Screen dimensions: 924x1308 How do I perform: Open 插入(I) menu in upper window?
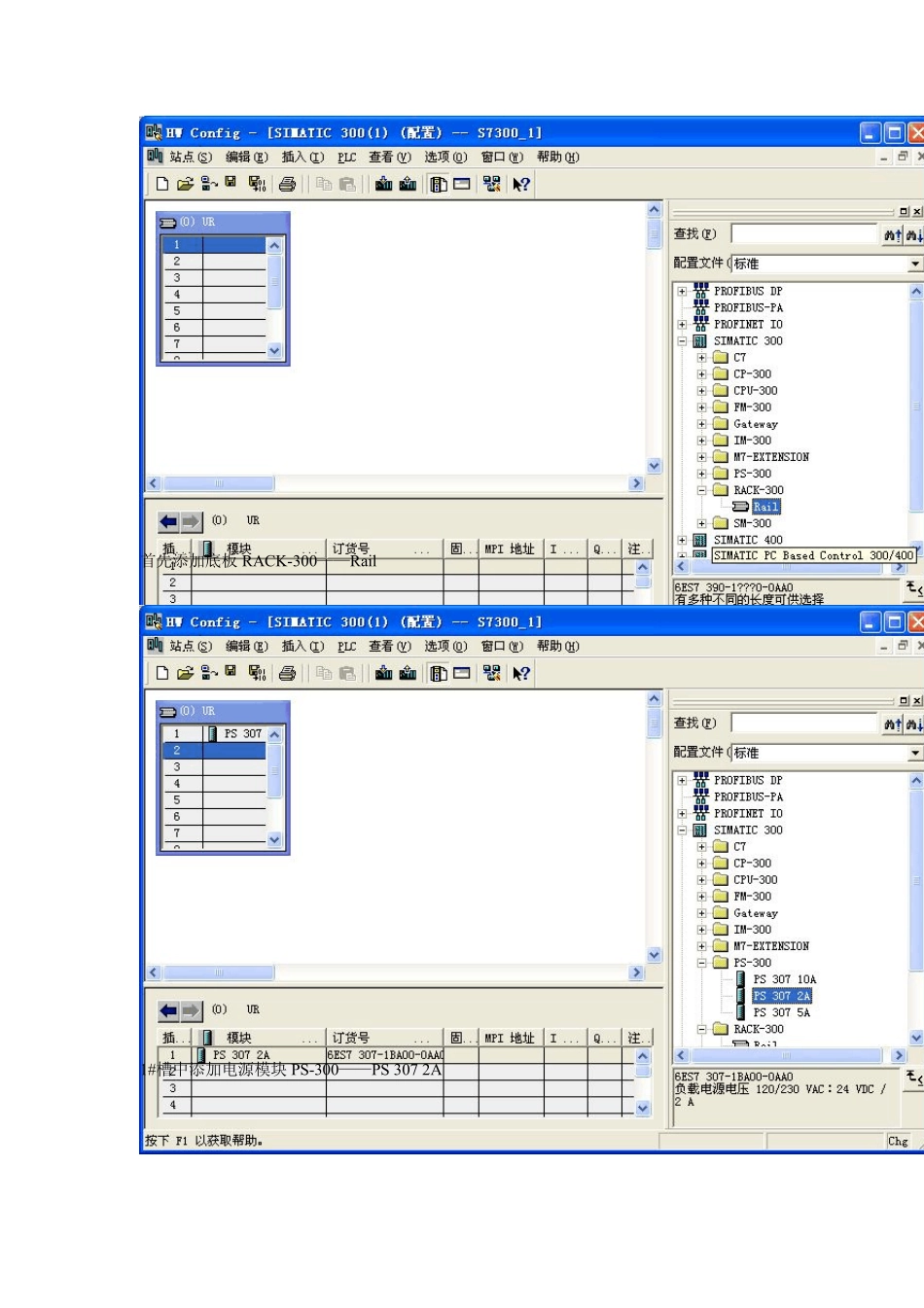click(x=302, y=157)
